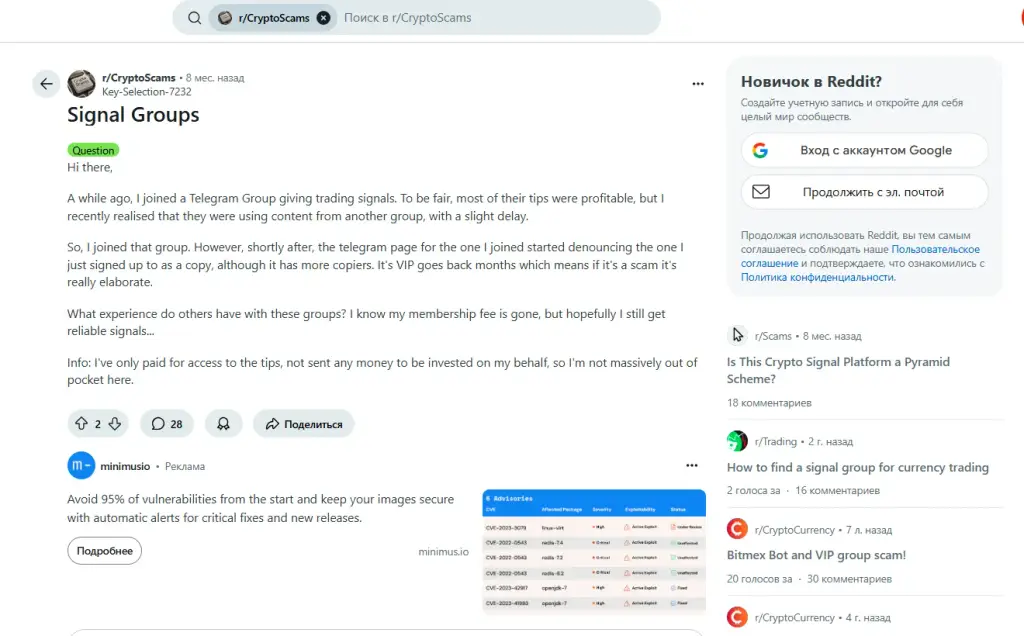Screen dimensions: 1024x636
Task: Go back using the left arrow button
Action: click(46, 84)
